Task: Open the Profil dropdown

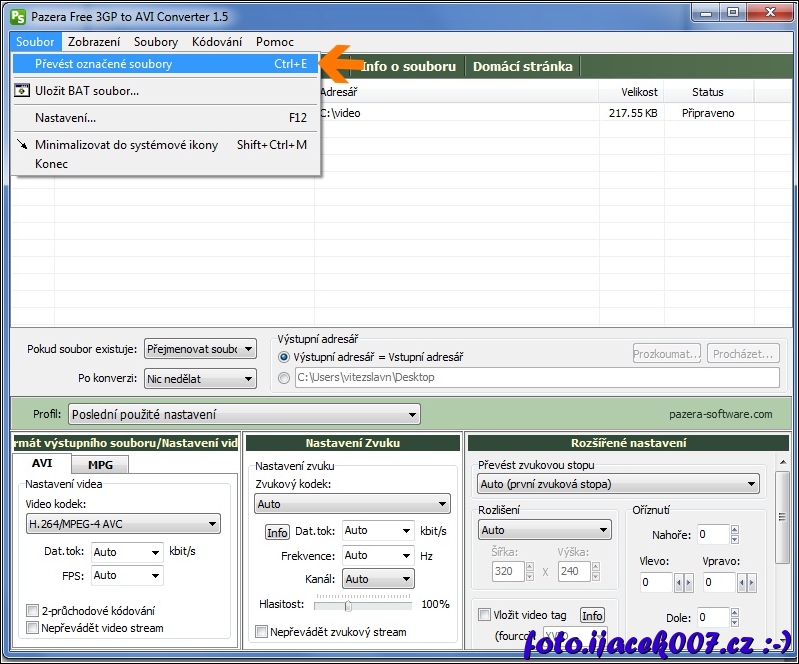Action: [244, 414]
